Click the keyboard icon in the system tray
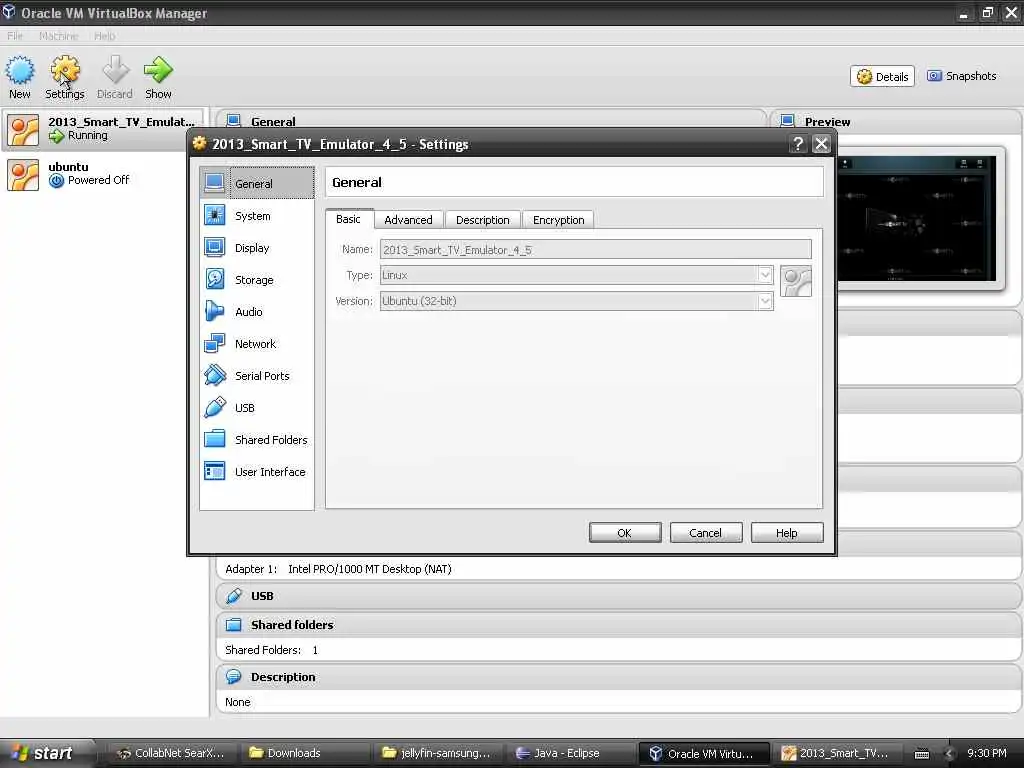The width and height of the screenshot is (1024, 768). 922,754
